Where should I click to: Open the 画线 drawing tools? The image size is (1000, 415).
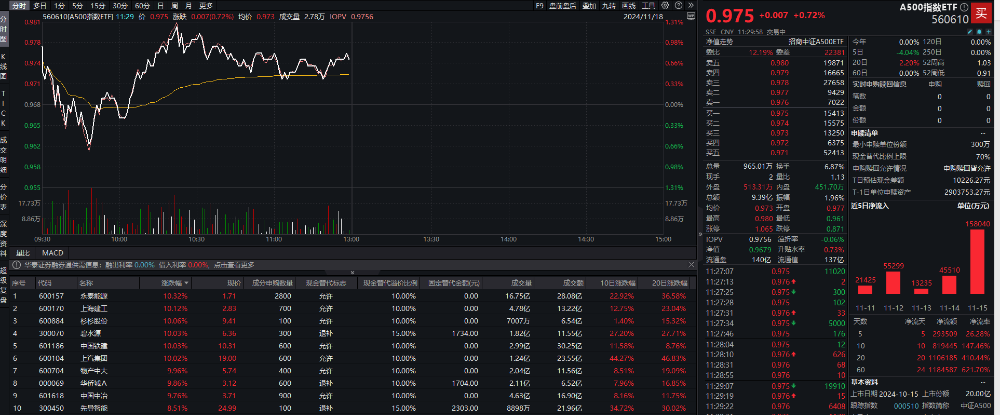[x=628, y=5]
